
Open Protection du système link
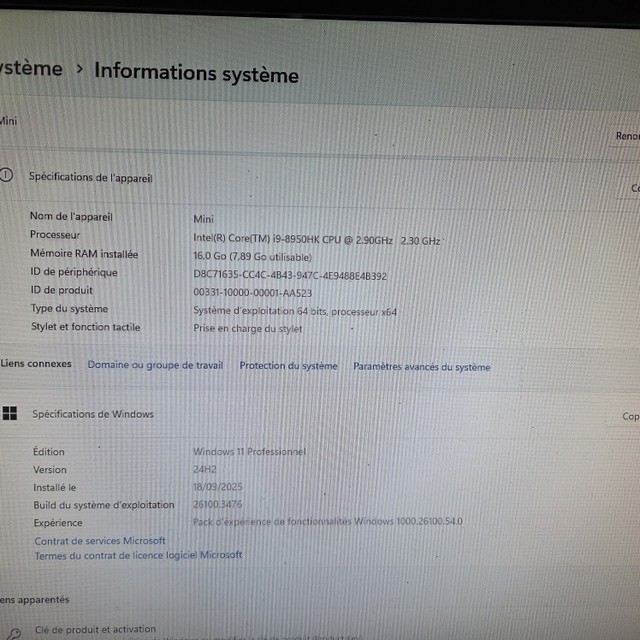[x=289, y=366]
